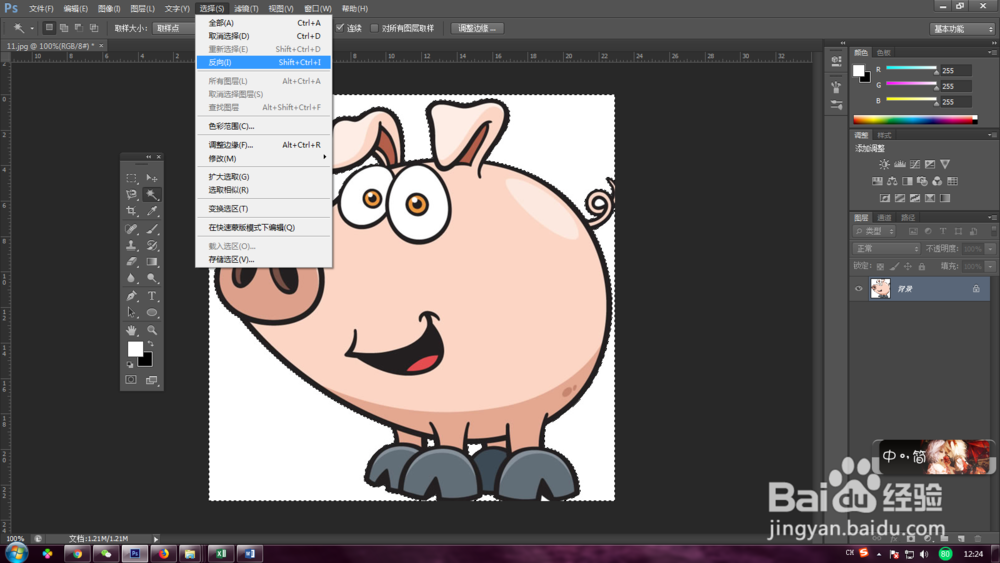Toggle Quick Mask mode button
Image resolution: width=1000 pixels, height=563 pixels.
[x=131, y=380]
